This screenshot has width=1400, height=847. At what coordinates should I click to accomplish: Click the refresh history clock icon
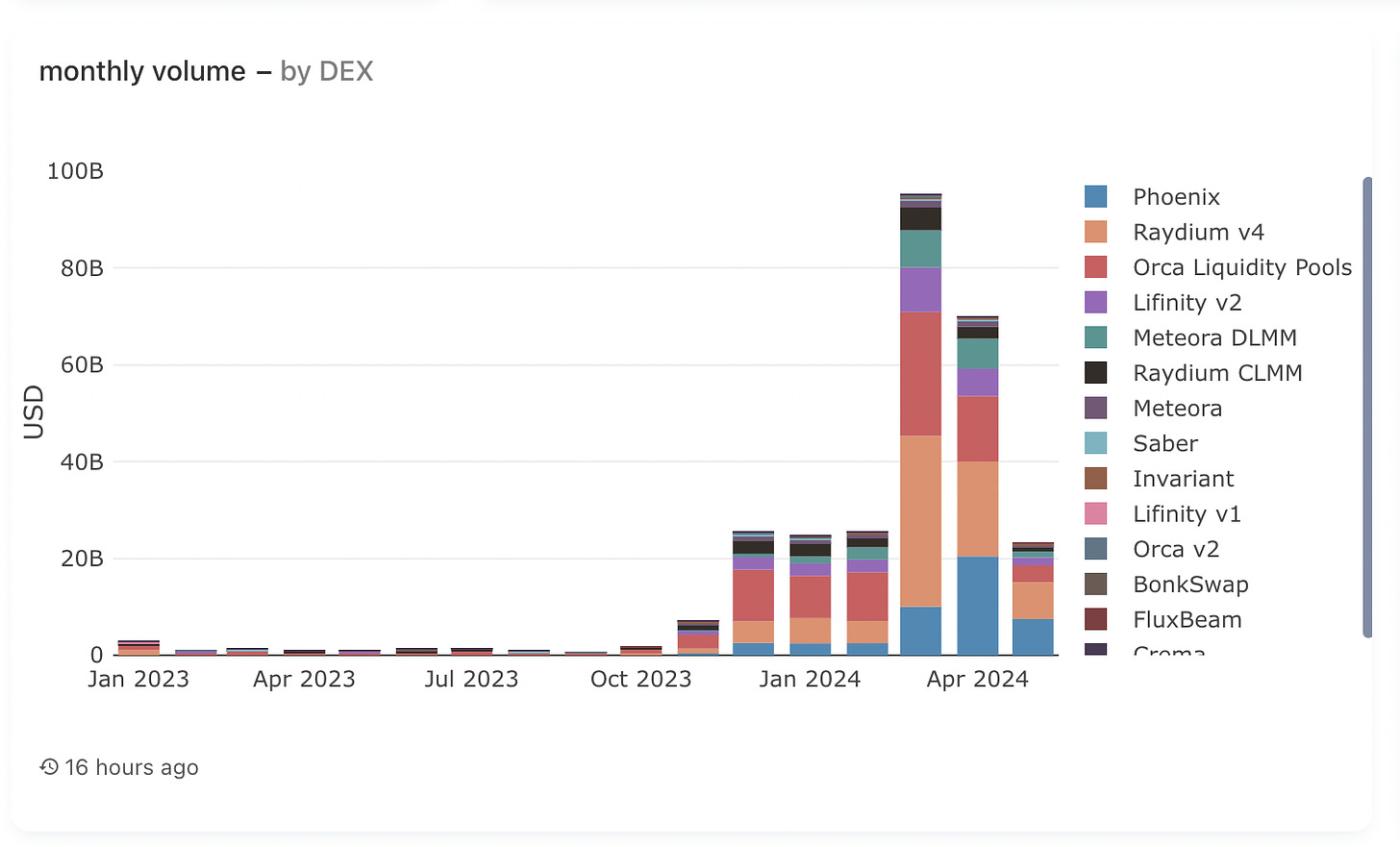point(49,767)
